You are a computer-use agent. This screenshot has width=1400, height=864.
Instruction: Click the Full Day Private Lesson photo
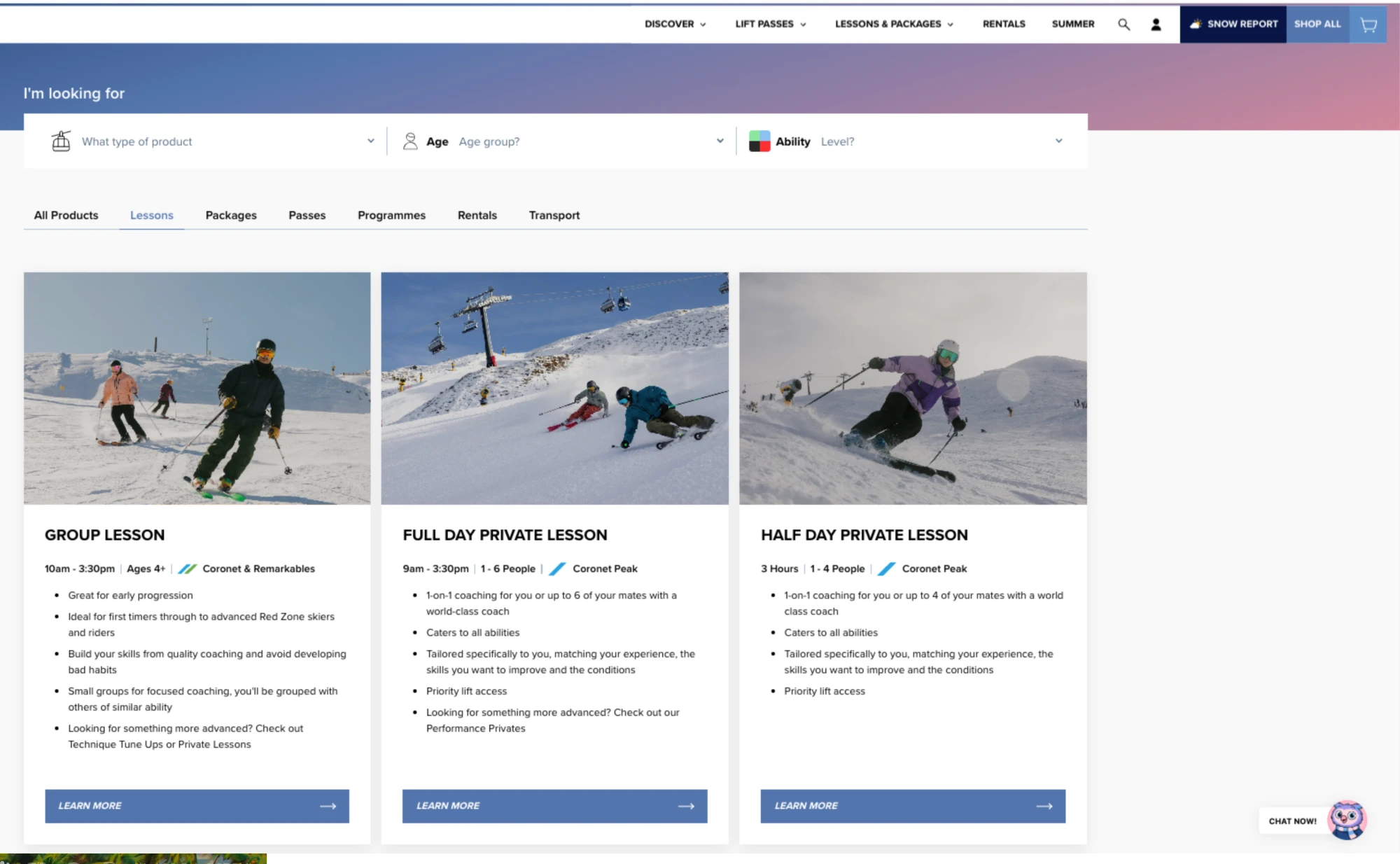(554, 388)
